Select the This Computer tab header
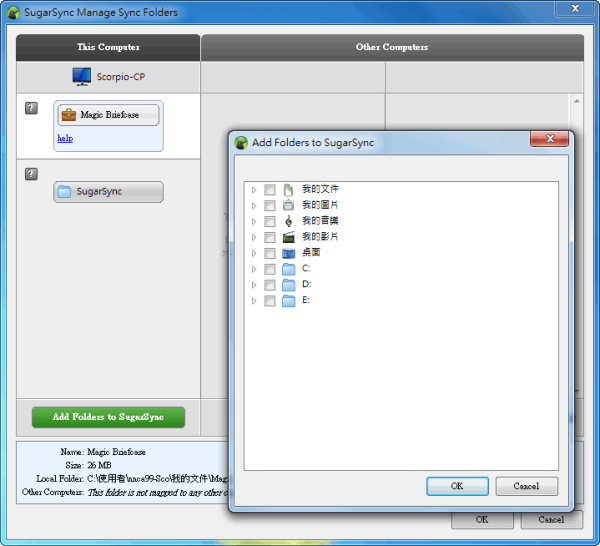This screenshot has width=600, height=546. click(108, 47)
